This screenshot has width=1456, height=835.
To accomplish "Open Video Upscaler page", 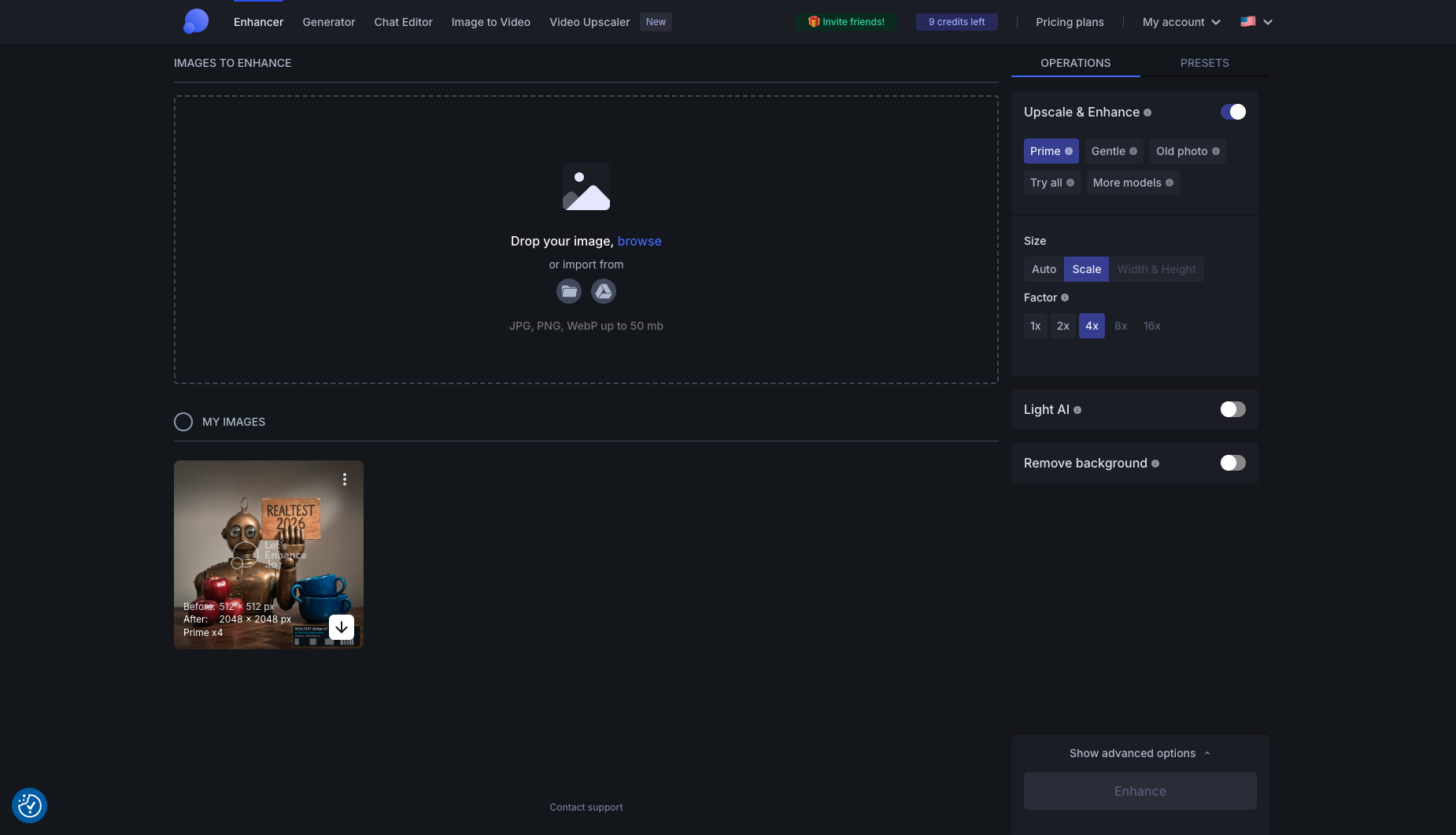I will point(589,22).
